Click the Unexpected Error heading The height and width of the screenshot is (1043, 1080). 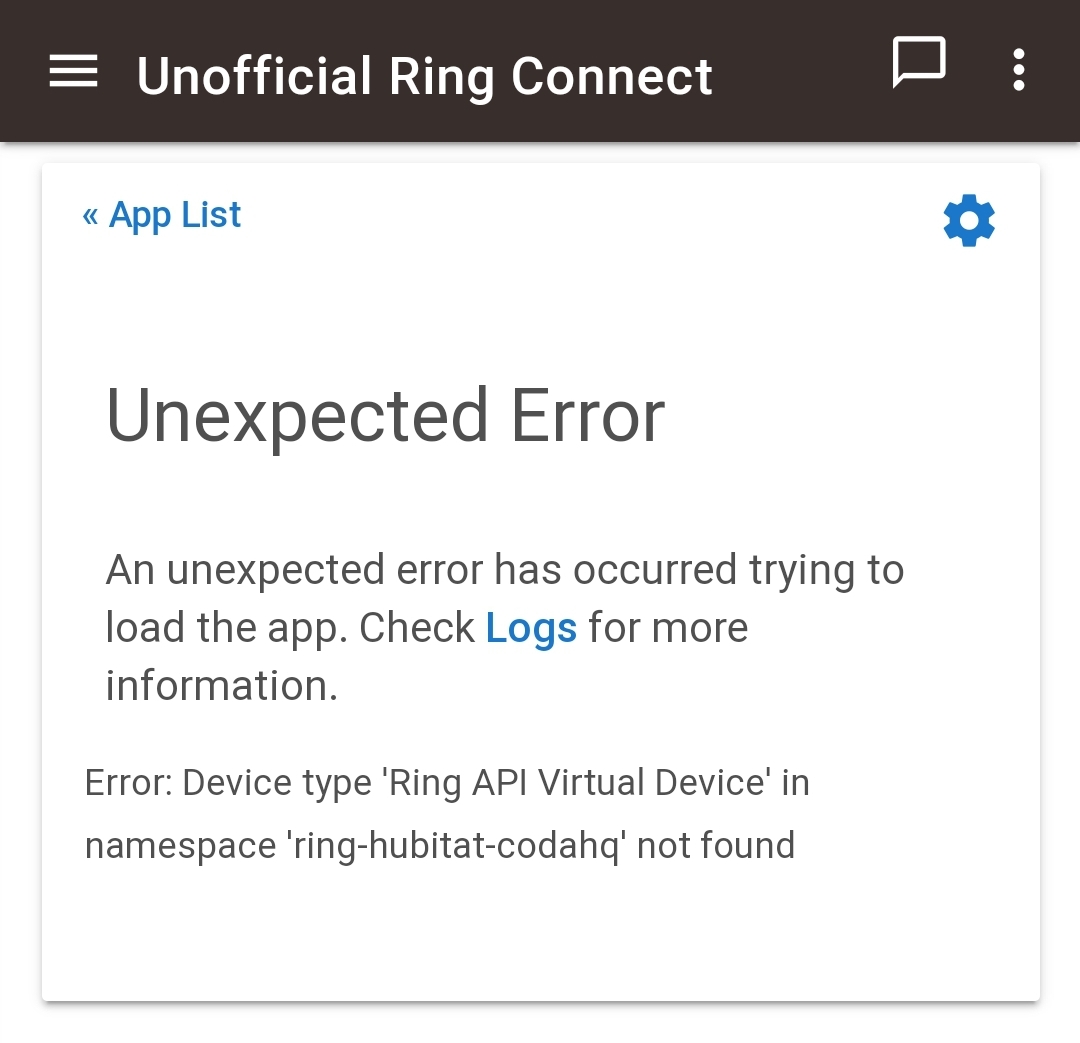pos(385,416)
